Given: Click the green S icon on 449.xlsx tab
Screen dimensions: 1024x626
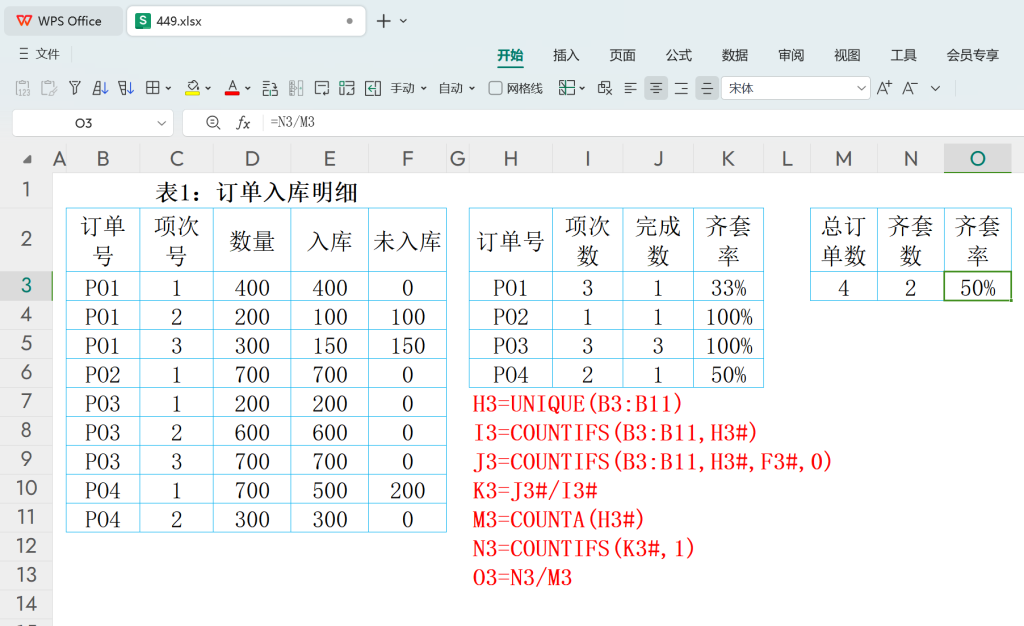Looking at the screenshot, I should click(x=142, y=21).
